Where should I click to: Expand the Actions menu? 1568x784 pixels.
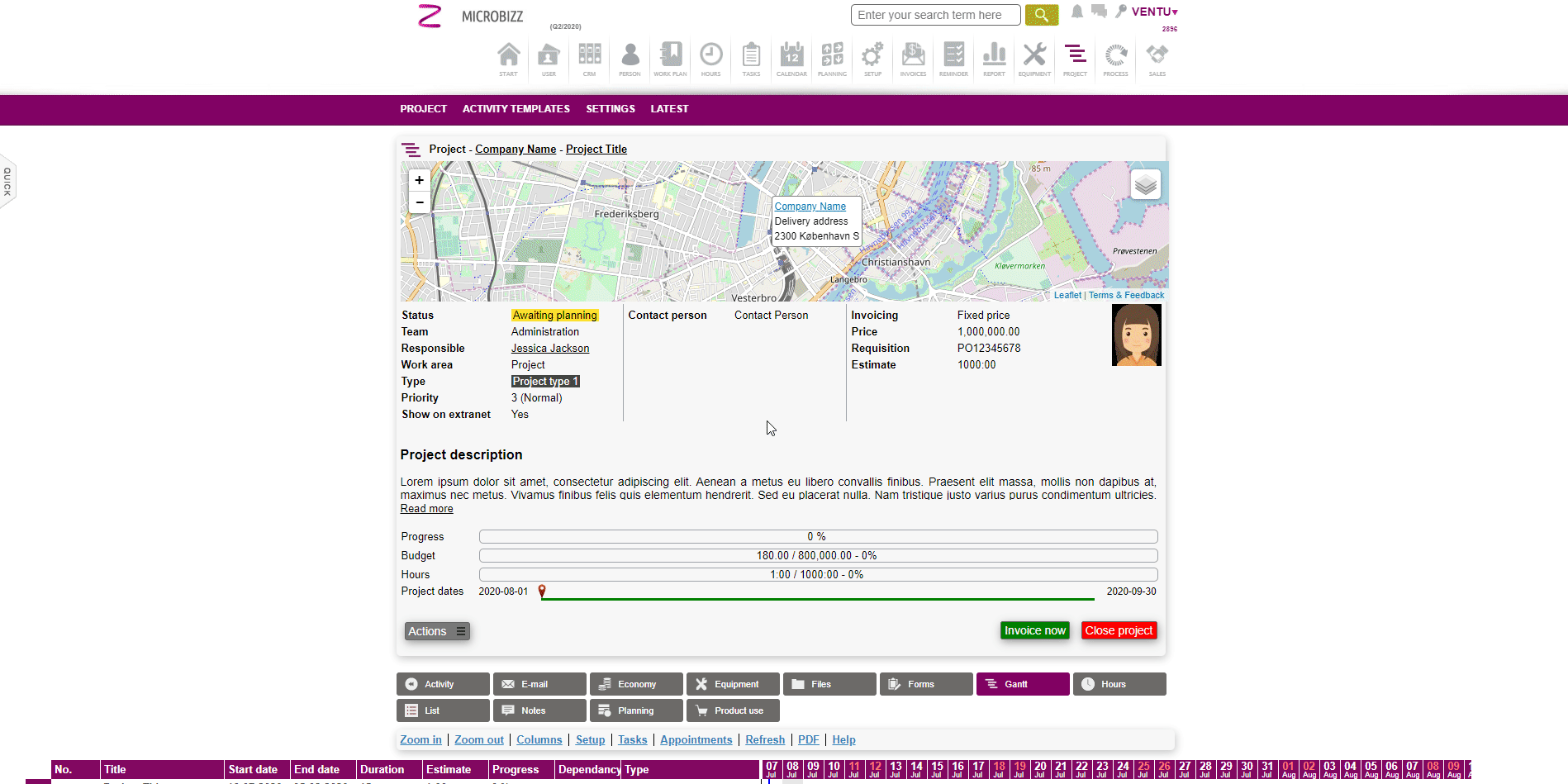click(437, 631)
